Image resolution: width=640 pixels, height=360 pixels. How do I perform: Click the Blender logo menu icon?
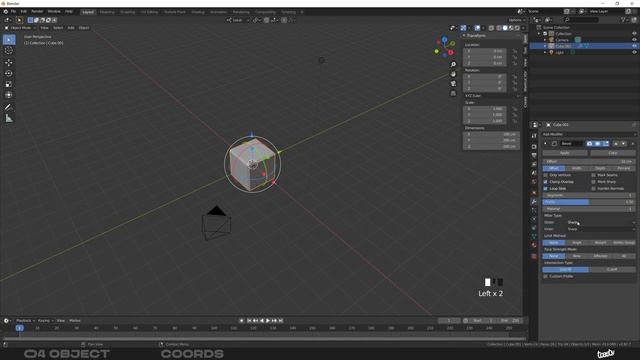pos(5,11)
